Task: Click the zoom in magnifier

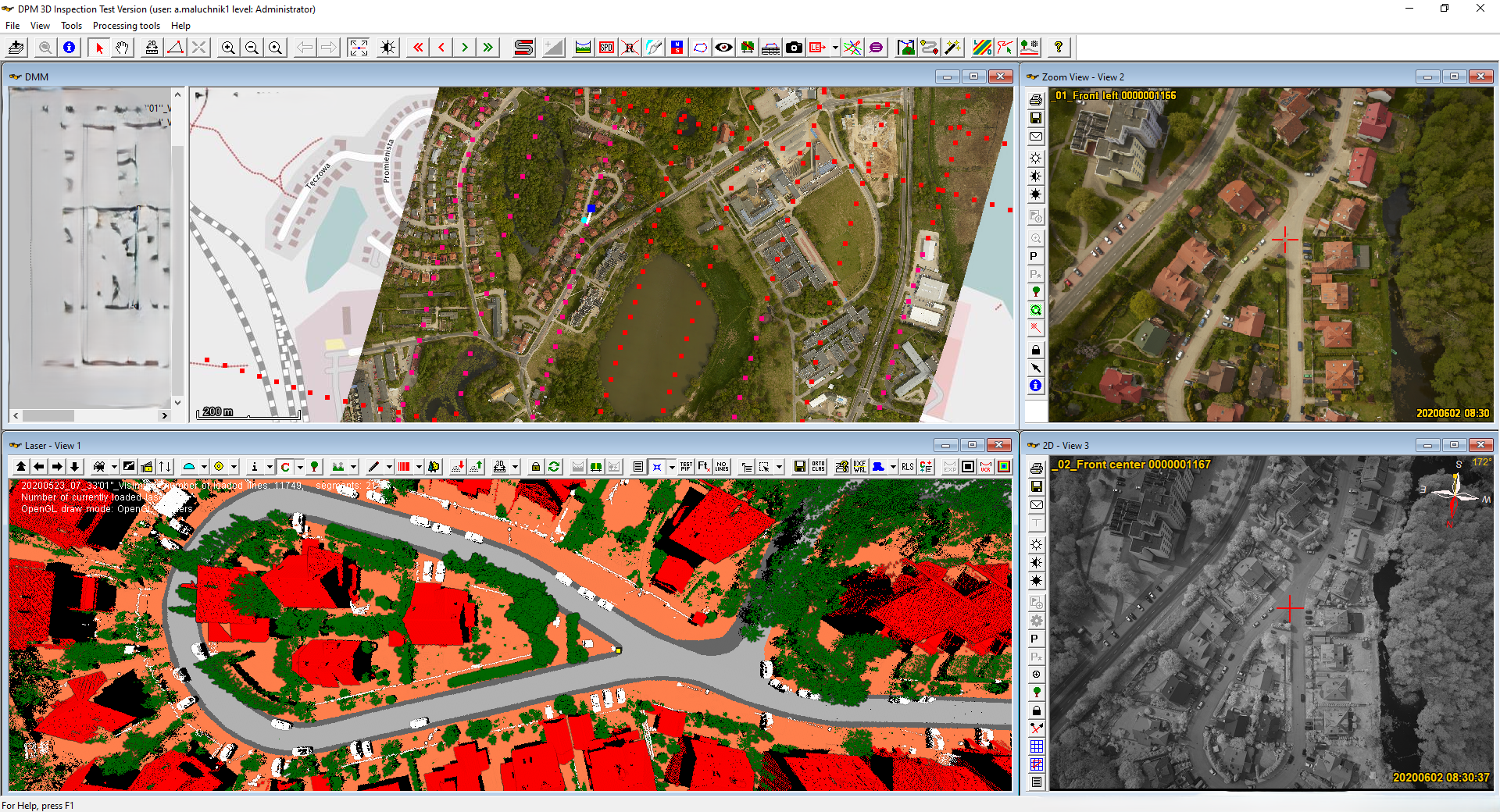Action: [x=228, y=48]
